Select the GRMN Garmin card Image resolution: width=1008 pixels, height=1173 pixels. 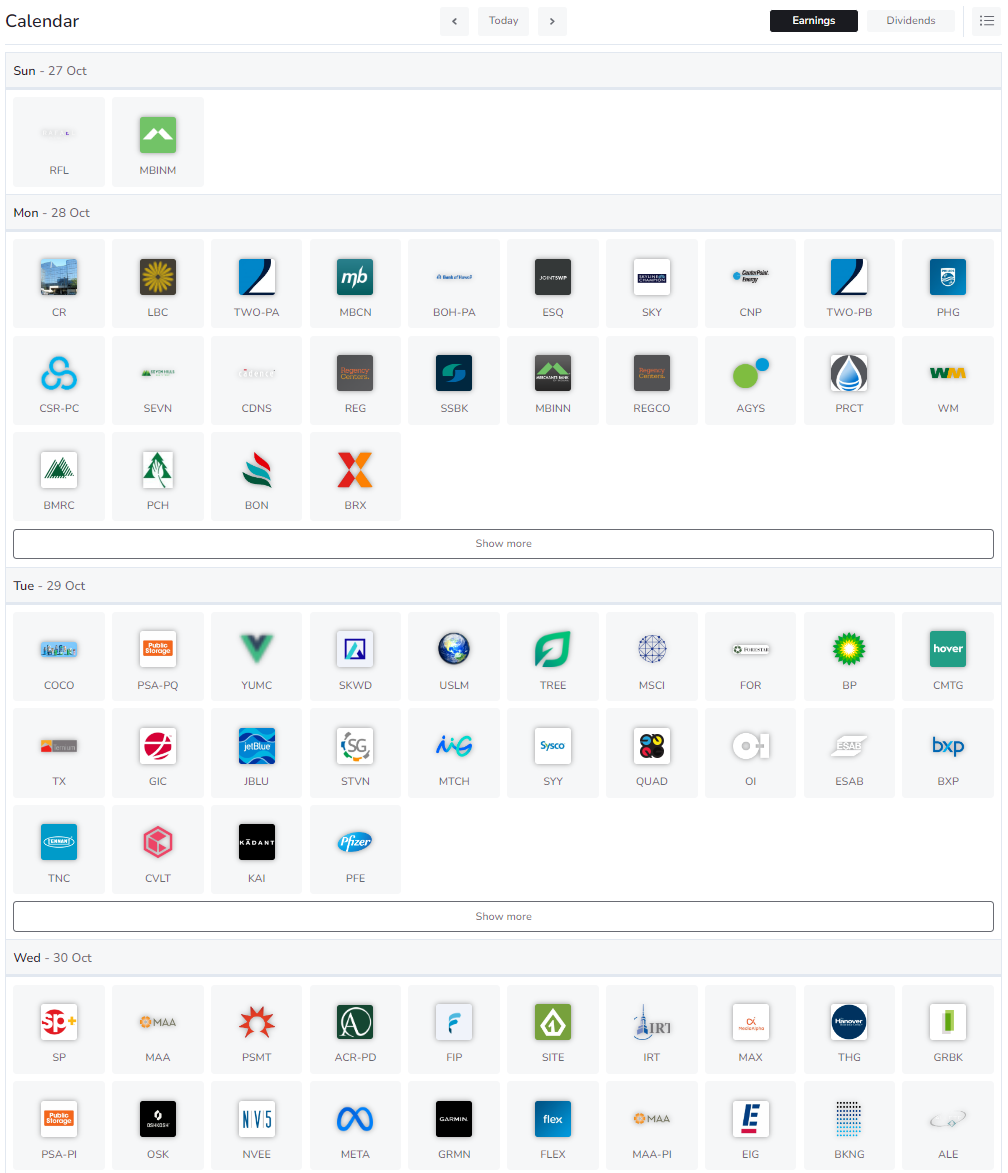pyautogui.click(x=454, y=1125)
